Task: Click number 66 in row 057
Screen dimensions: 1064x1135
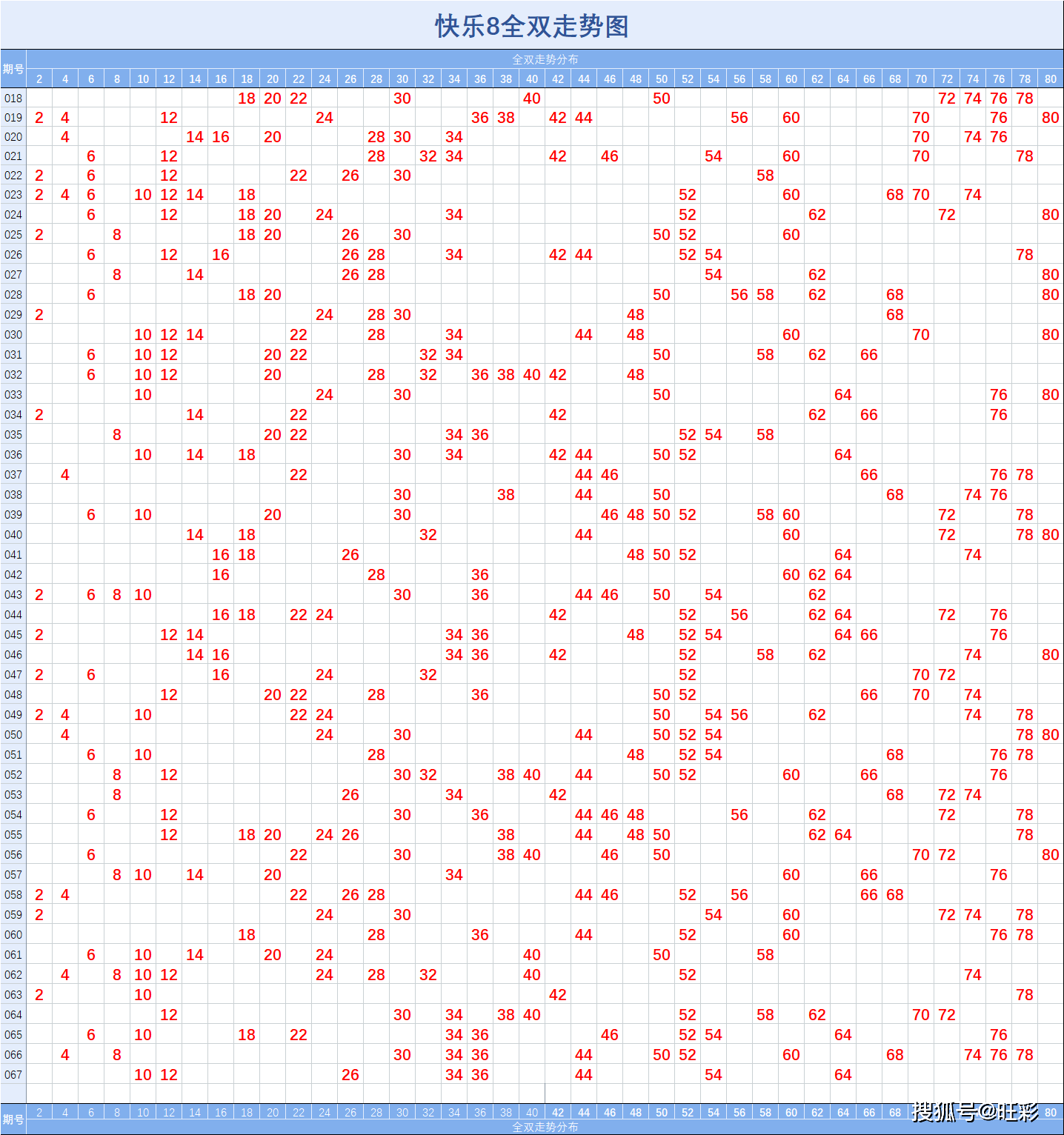Action: click(x=869, y=875)
